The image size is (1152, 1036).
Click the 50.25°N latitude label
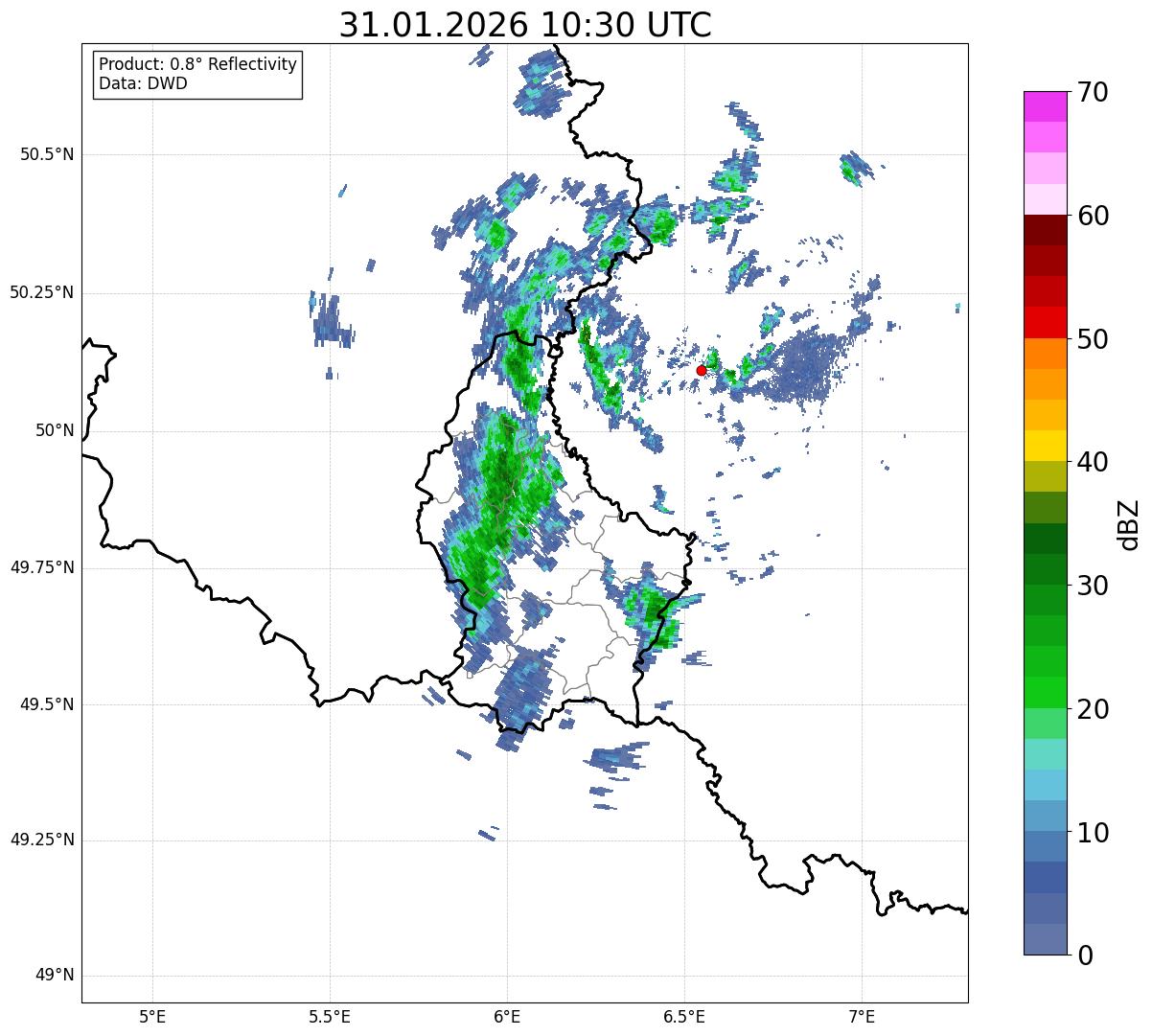pyautogui.click(x=41, y=292)
